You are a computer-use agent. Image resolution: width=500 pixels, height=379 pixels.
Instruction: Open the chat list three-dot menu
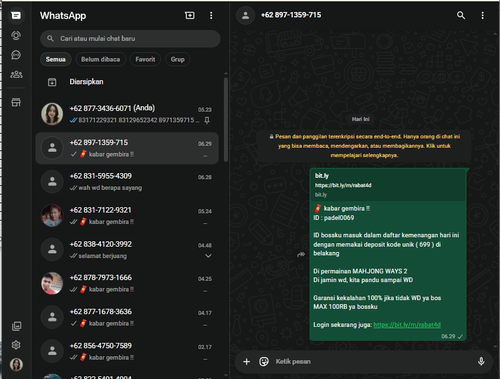coord(211,16)
